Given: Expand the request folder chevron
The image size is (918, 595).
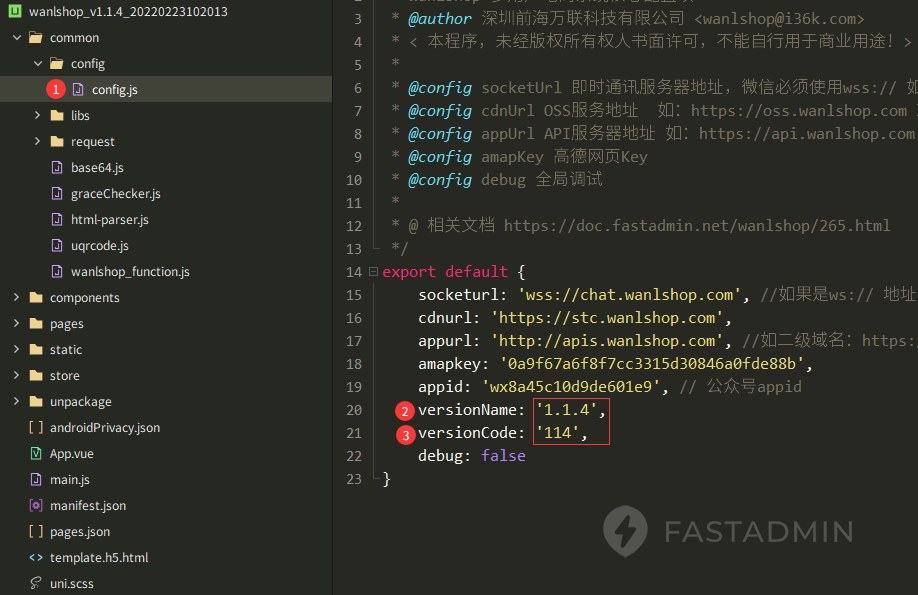Looking at the screenshot, I should [37, 141].
